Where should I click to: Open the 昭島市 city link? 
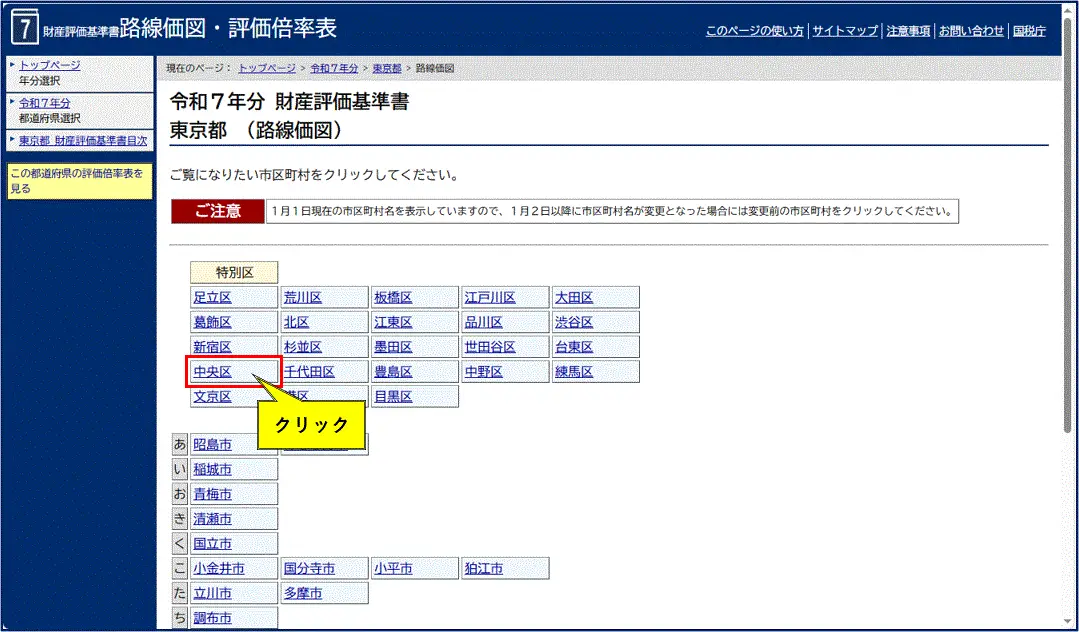tap(212, 444)
